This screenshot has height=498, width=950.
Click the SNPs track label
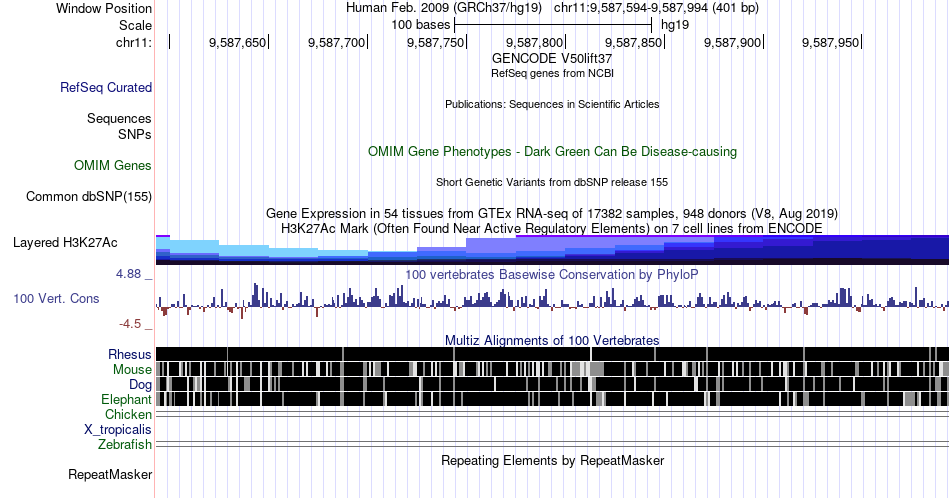tap(135, 134)
